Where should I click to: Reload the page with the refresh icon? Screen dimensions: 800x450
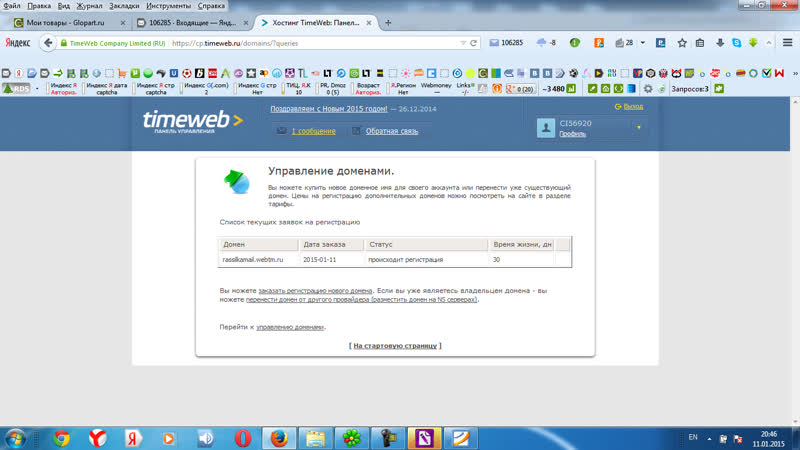[x=473, y=43]
